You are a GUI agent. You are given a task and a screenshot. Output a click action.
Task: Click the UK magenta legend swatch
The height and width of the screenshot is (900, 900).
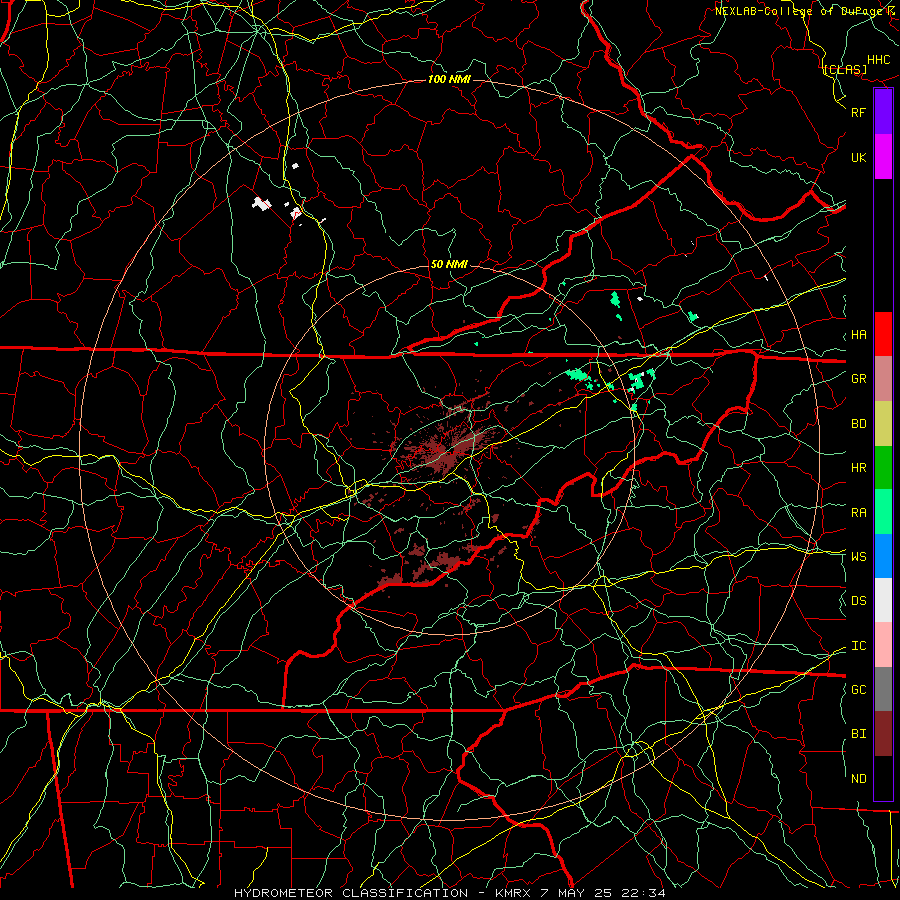click(883, 157)
